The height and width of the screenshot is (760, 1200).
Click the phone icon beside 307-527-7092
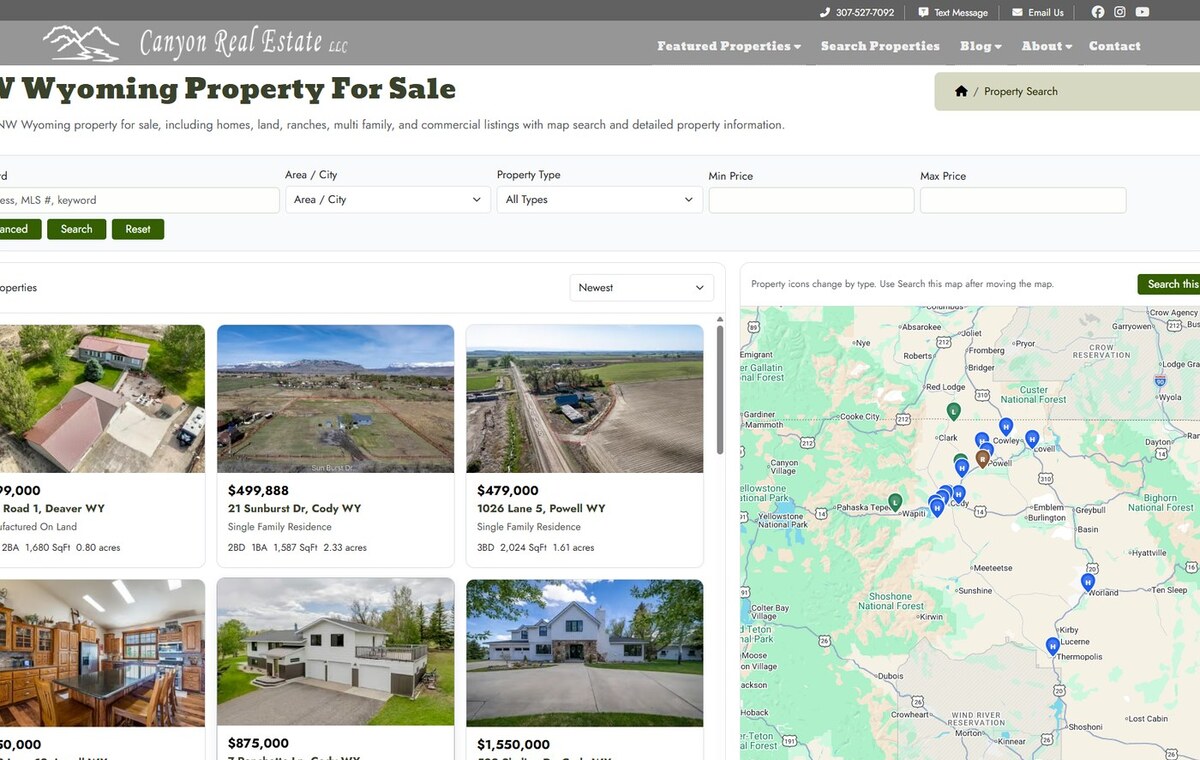pos(825,13)
